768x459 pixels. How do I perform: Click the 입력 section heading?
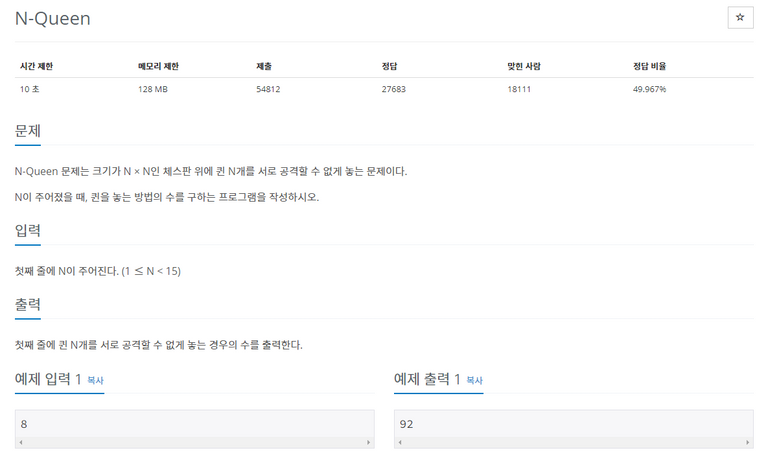tap(28, 231)
